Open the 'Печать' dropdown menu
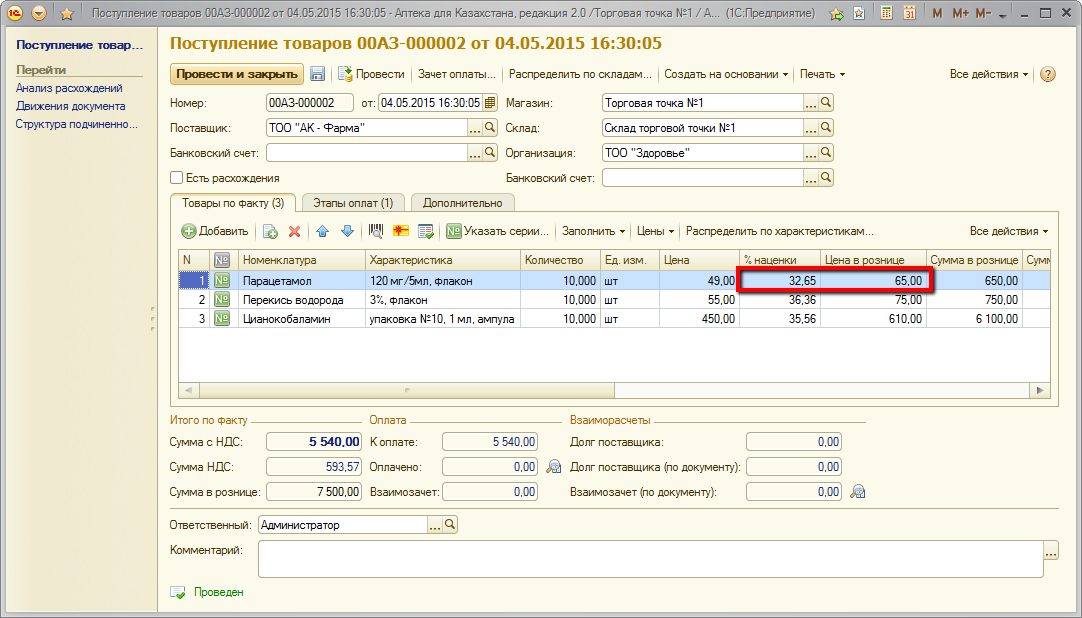 pos(822,74)
